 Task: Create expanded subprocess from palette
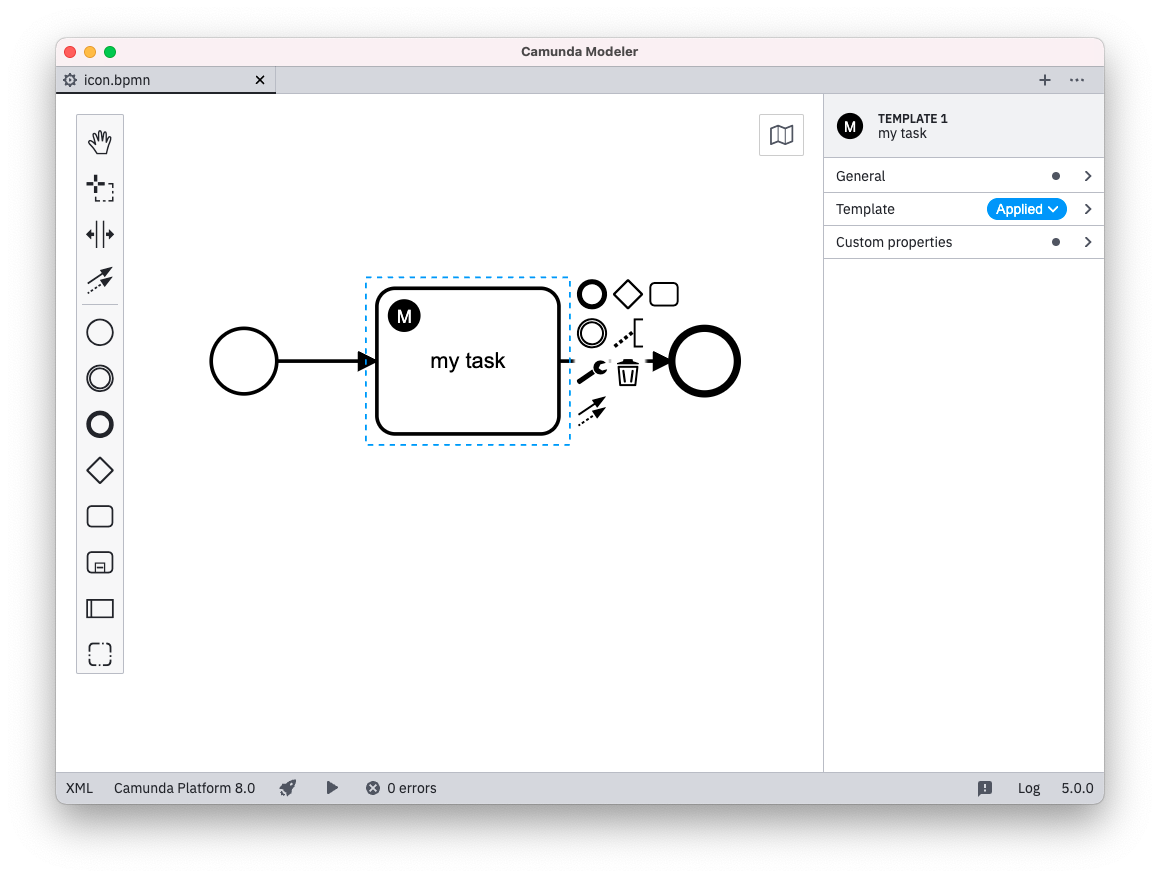[100, 563]
